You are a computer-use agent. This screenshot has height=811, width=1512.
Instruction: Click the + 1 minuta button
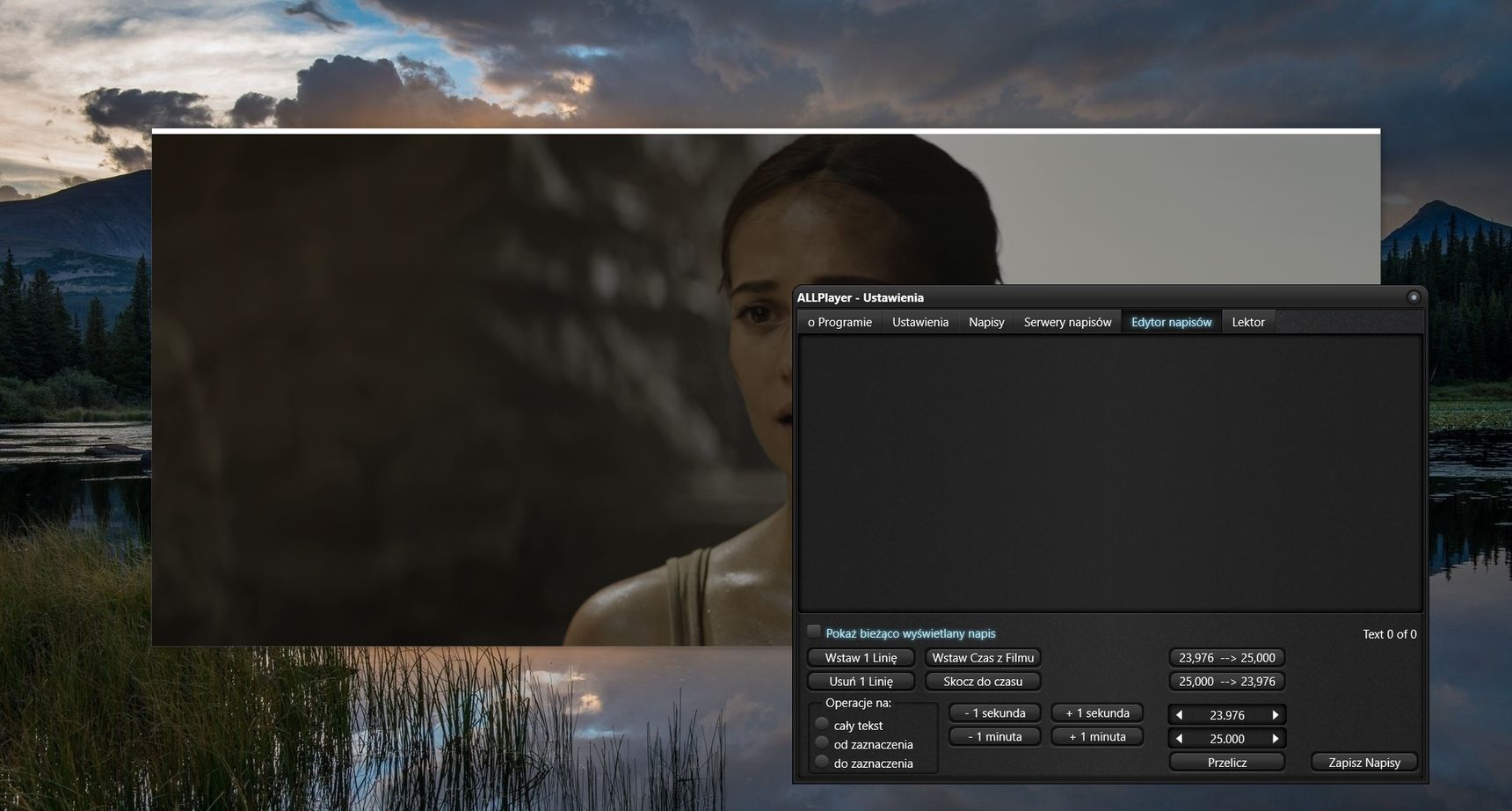point(1097,737)
